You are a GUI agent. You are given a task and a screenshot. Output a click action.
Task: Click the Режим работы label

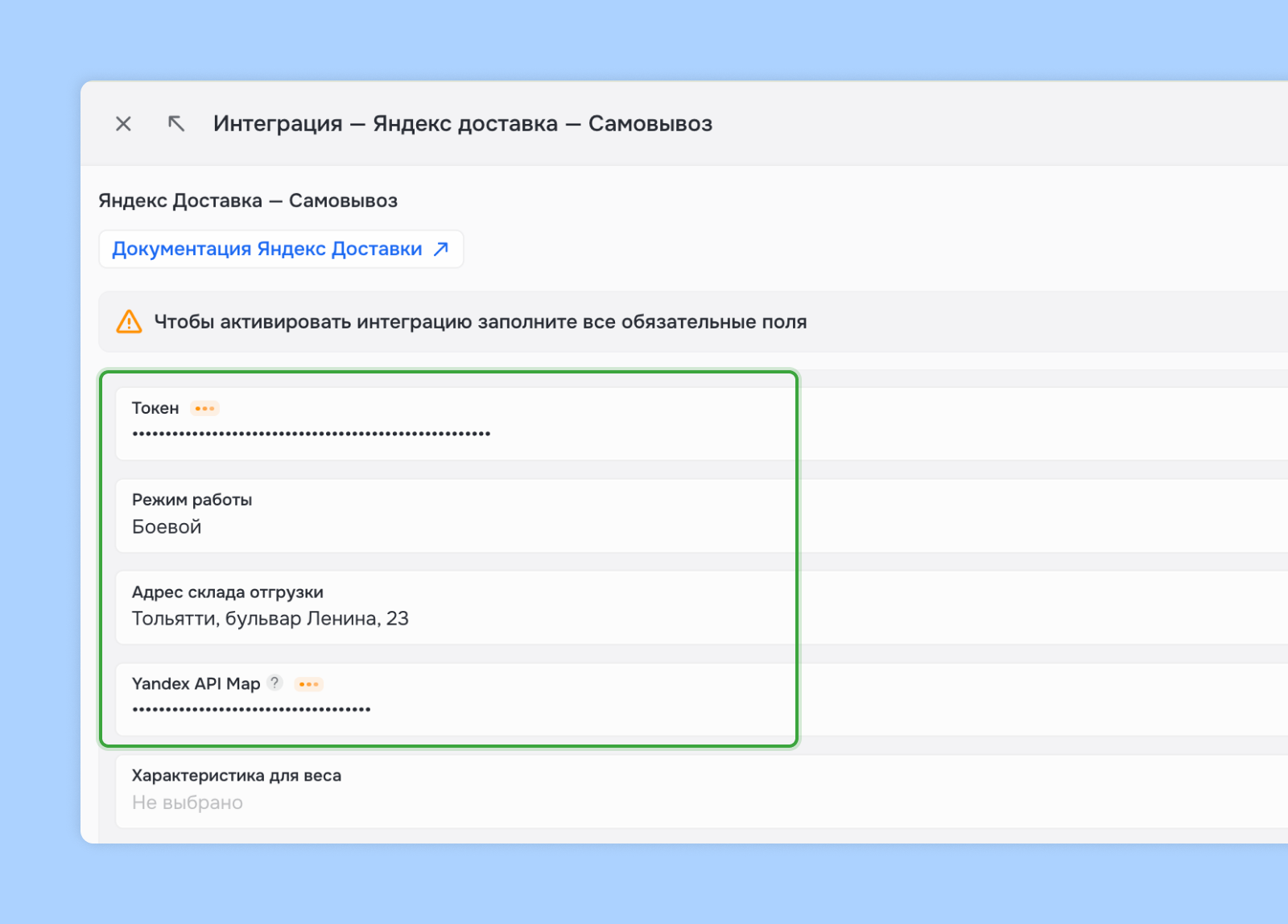tap(192, 500)
